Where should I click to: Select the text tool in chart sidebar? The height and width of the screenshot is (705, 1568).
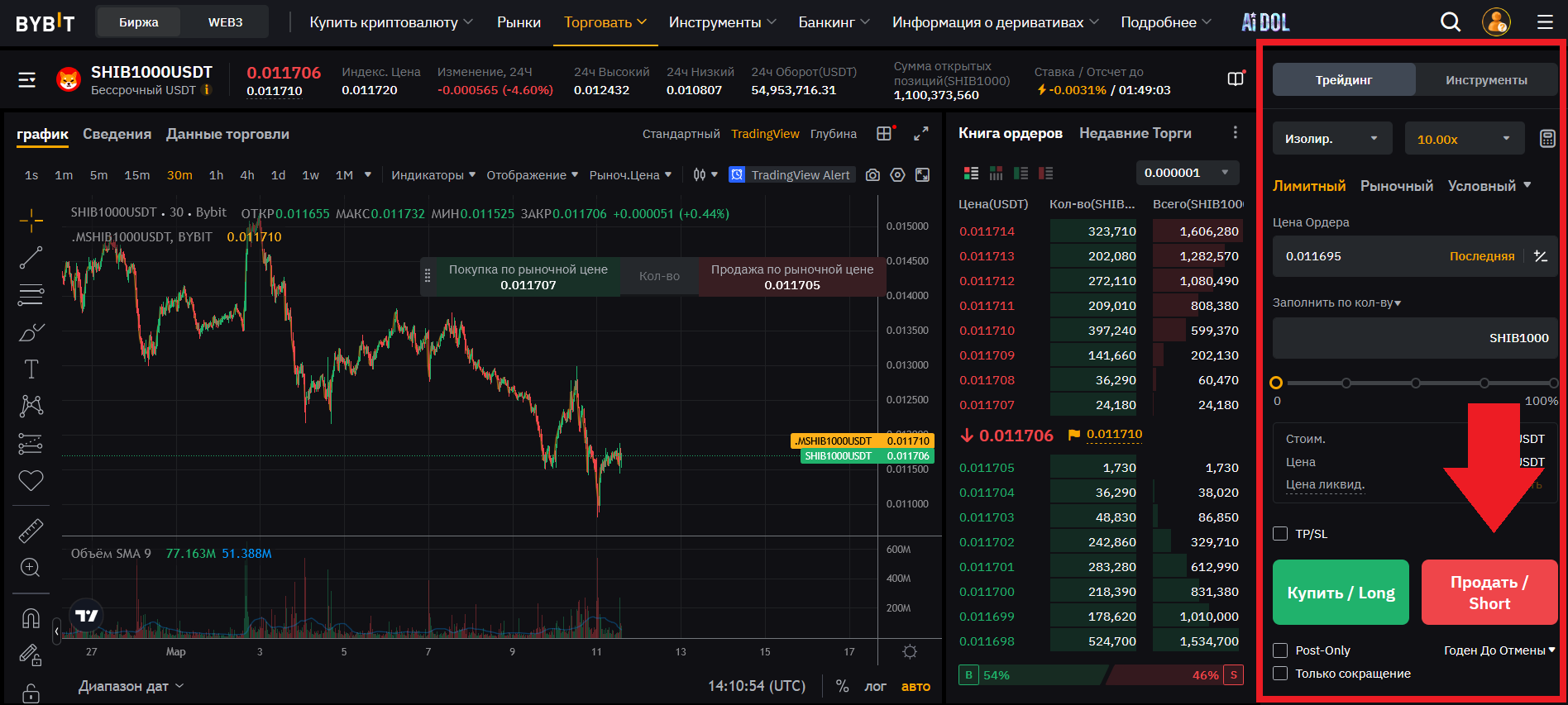click(x=31, y=369)
